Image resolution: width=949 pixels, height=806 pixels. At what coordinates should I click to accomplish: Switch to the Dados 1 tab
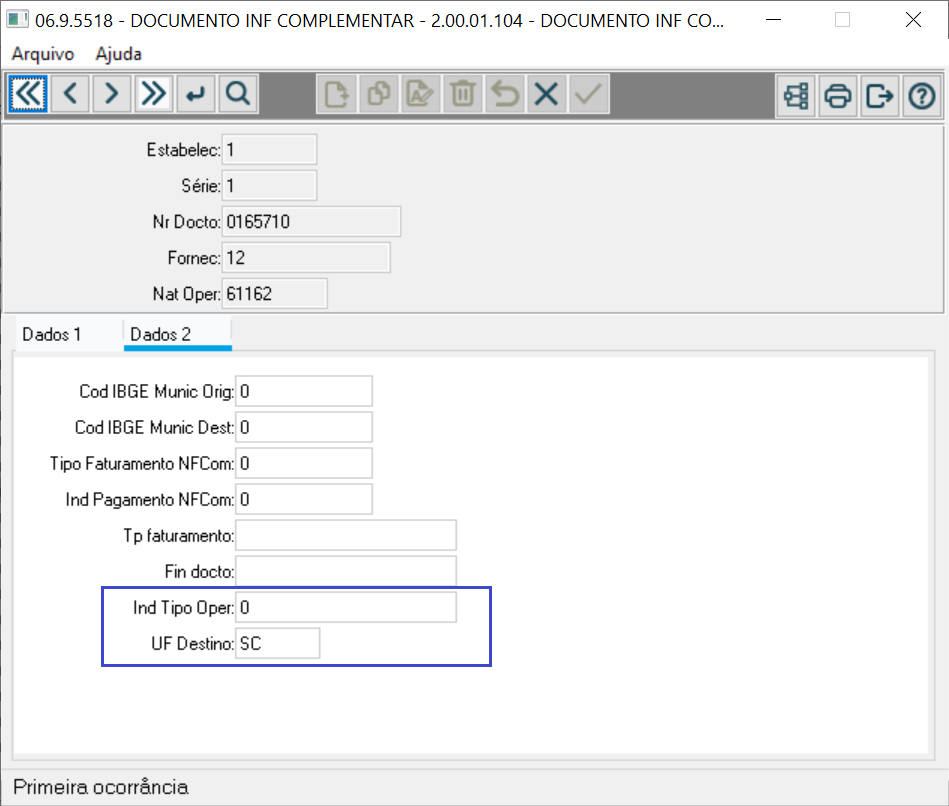(51, 335)
